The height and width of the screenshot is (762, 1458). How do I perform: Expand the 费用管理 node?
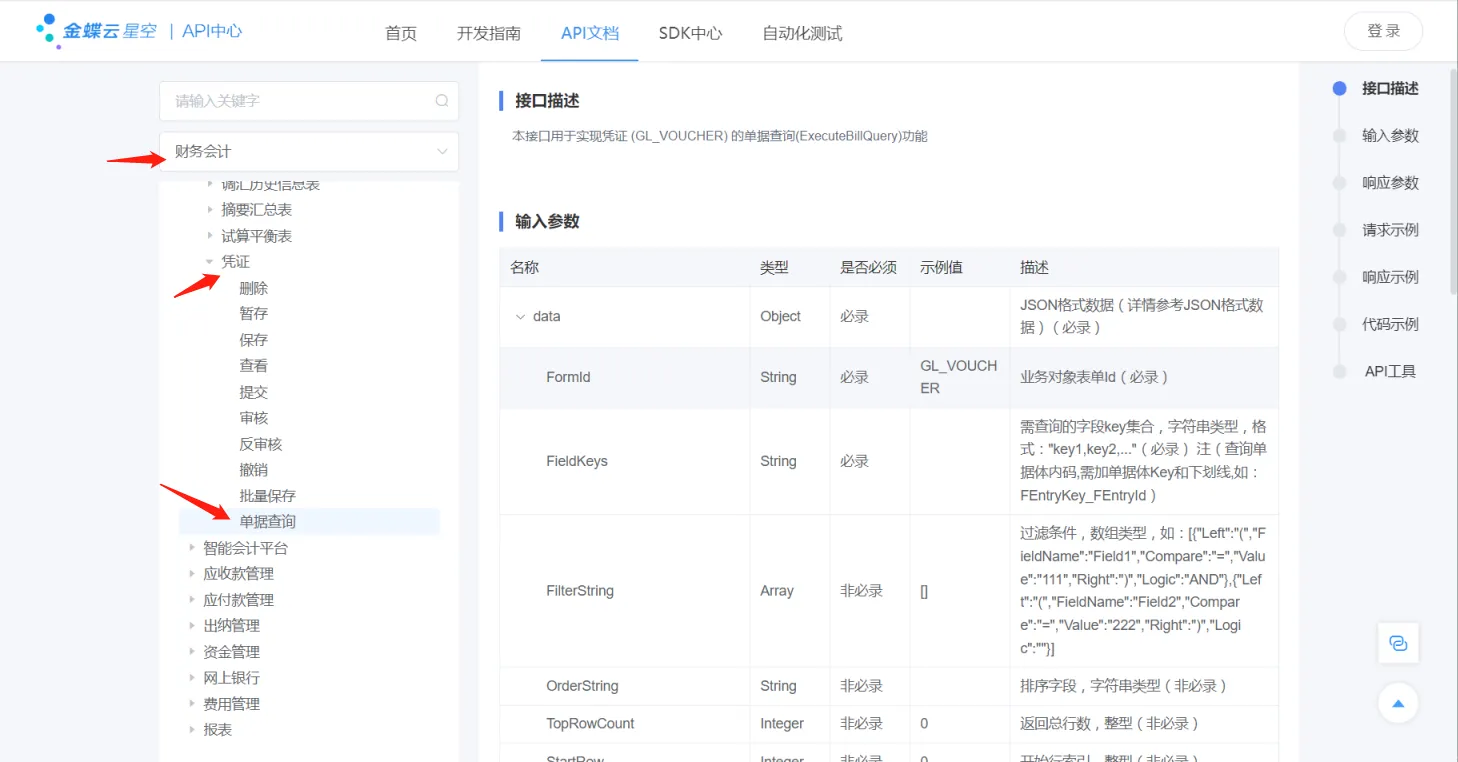pos(192,704)
